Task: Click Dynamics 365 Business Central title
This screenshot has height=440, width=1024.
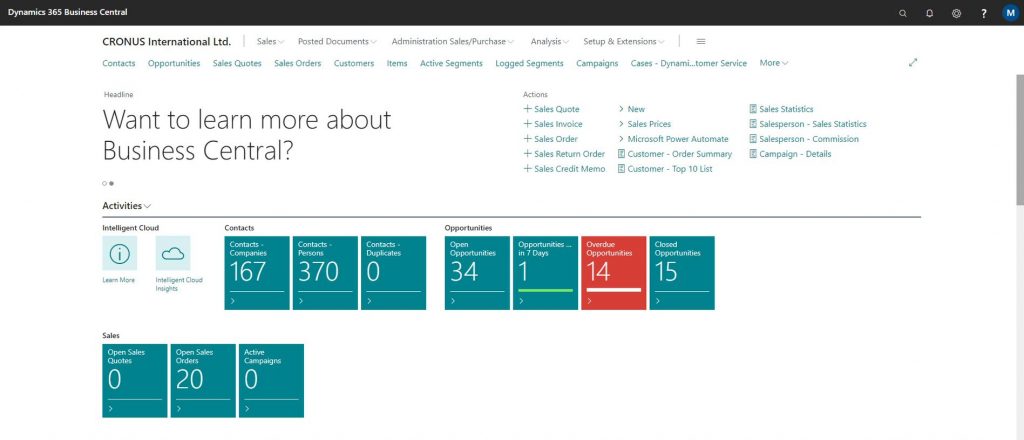Action: 67,12
